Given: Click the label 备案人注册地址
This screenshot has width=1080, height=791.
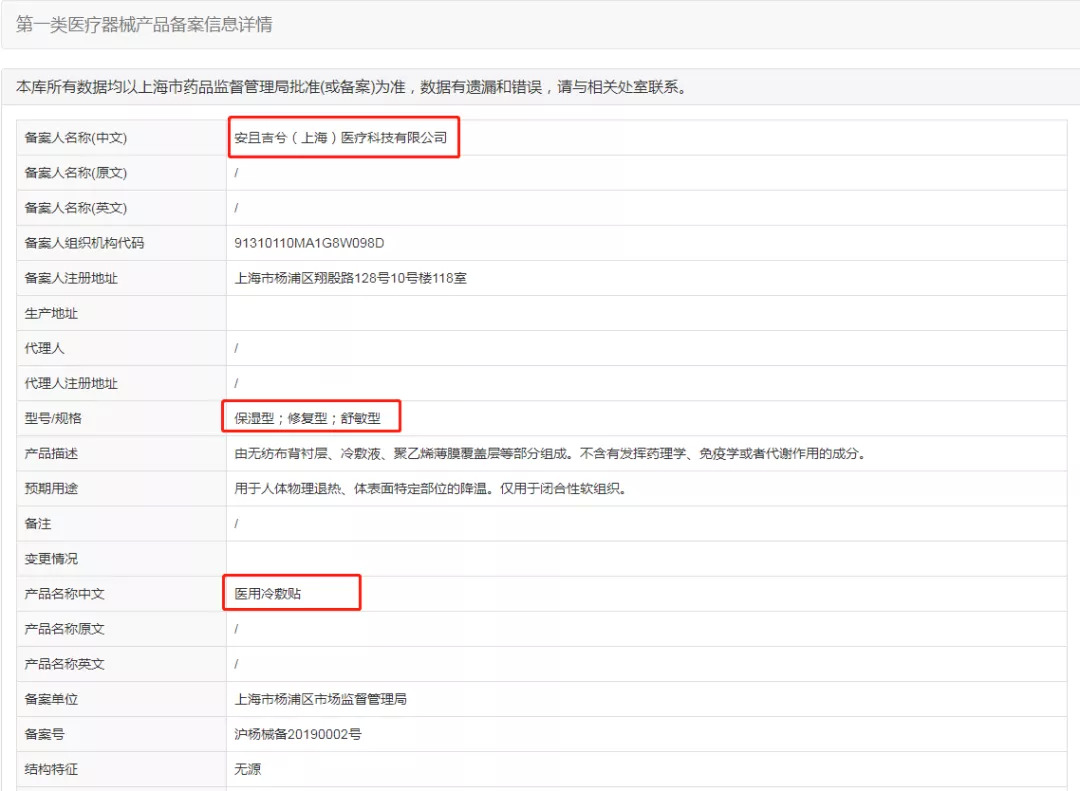Looking at the screenshot, I should point(71,278).
